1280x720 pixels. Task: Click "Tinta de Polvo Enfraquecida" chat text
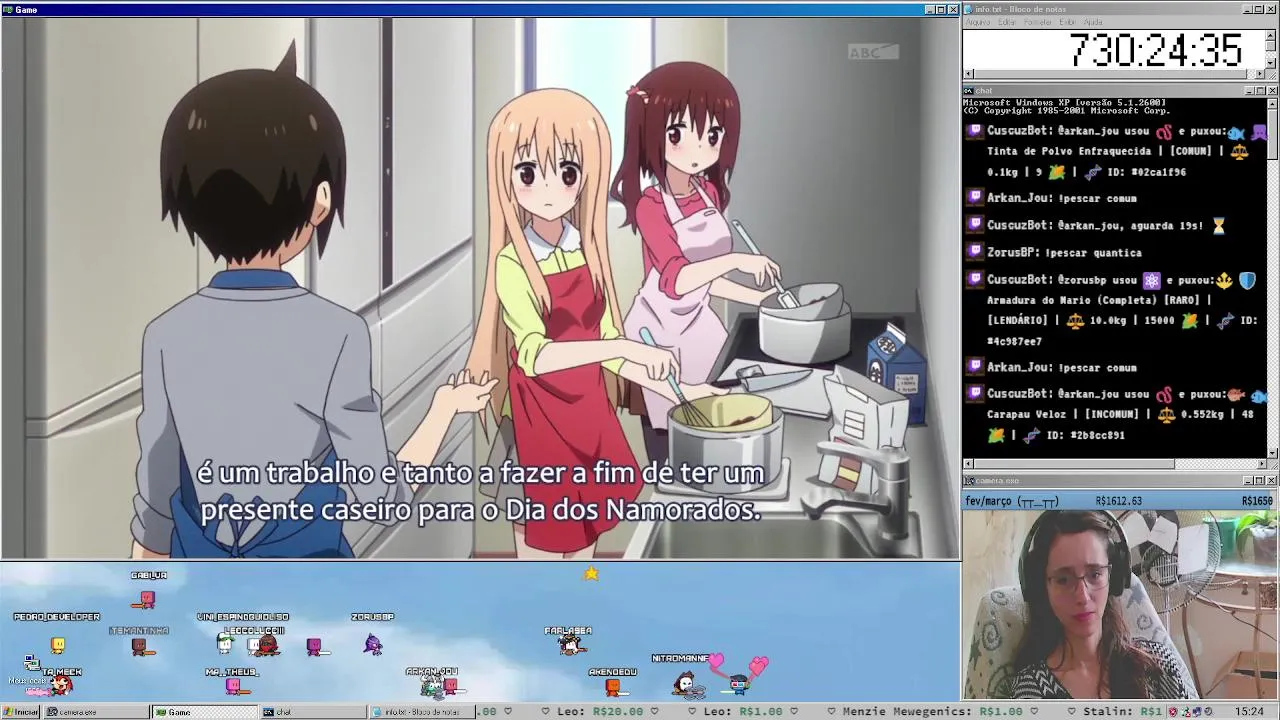(1071, 151)
